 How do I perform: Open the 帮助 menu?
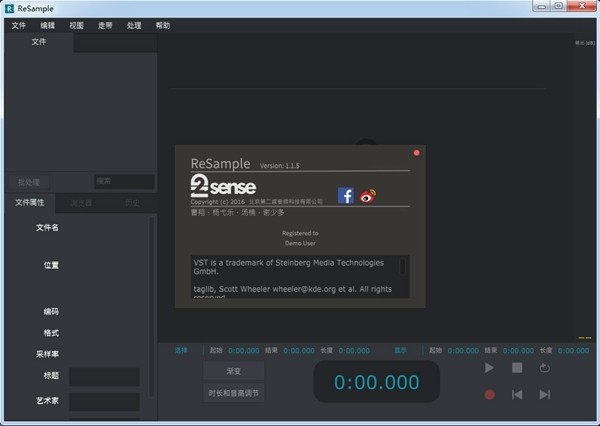coord(163,25)
